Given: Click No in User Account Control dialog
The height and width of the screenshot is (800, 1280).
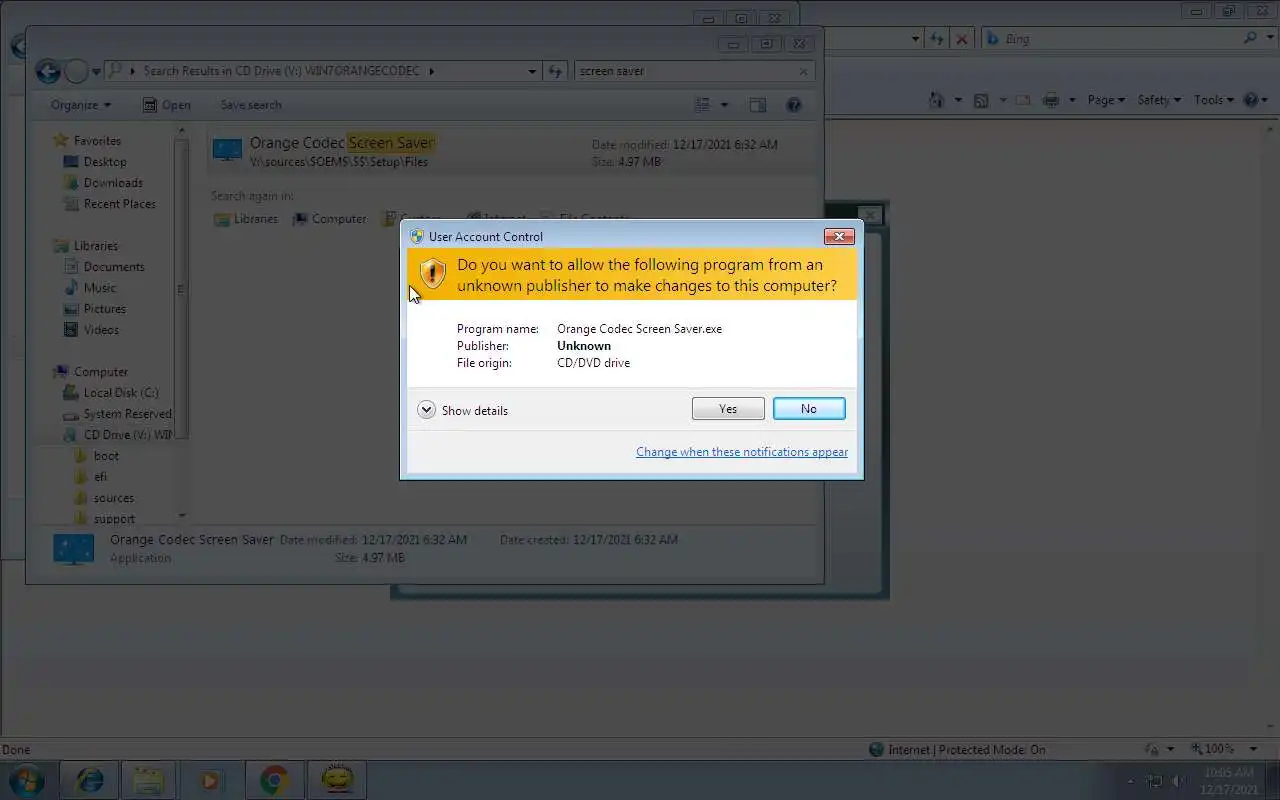Looking at the screenshot, I should 809,409.
